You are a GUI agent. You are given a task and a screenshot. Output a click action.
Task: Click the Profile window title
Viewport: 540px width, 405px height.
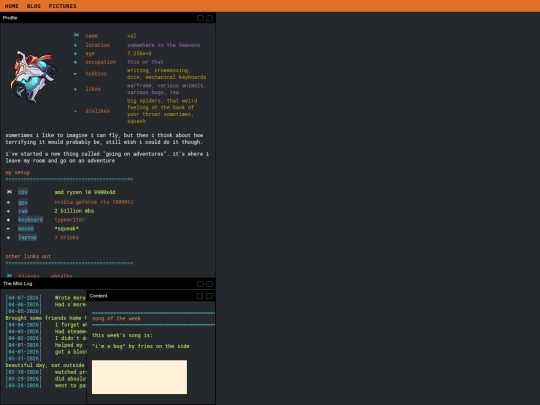click(x=10, y=18)
